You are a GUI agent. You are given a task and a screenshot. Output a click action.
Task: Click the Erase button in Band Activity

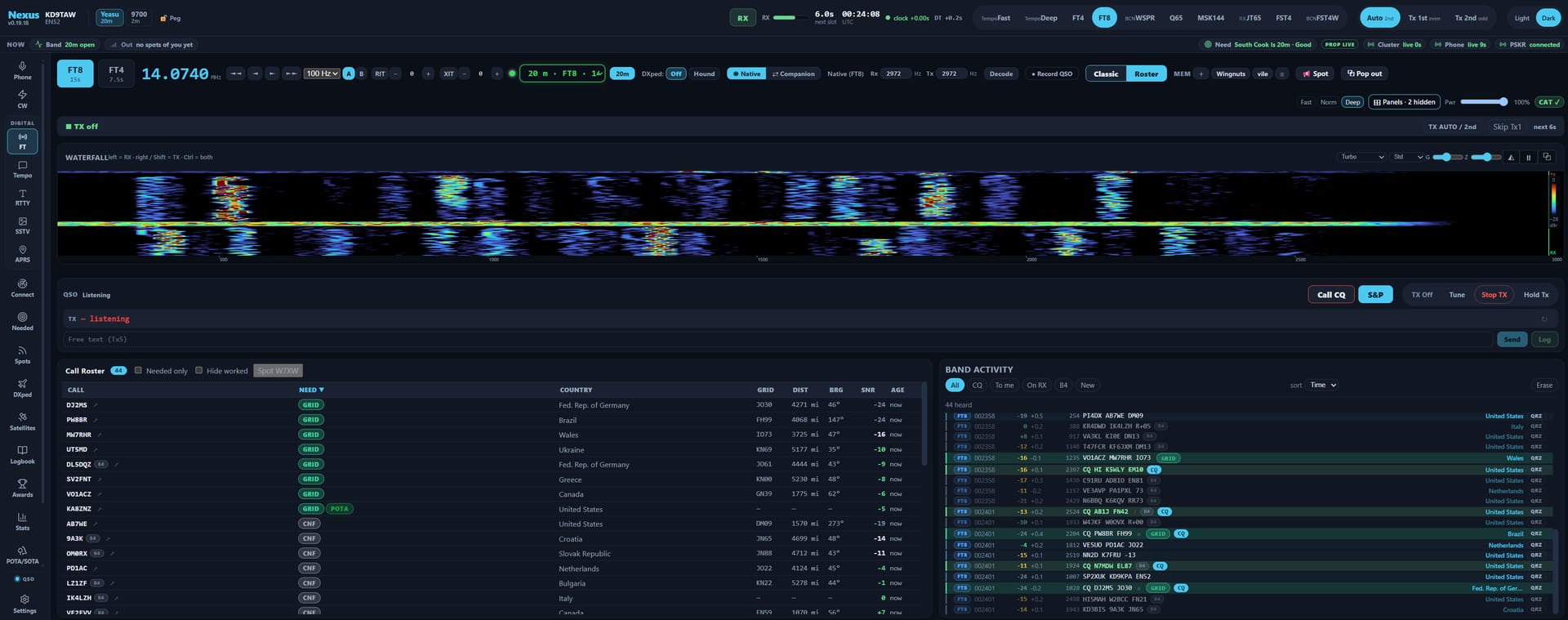(x=1543, y=385)
